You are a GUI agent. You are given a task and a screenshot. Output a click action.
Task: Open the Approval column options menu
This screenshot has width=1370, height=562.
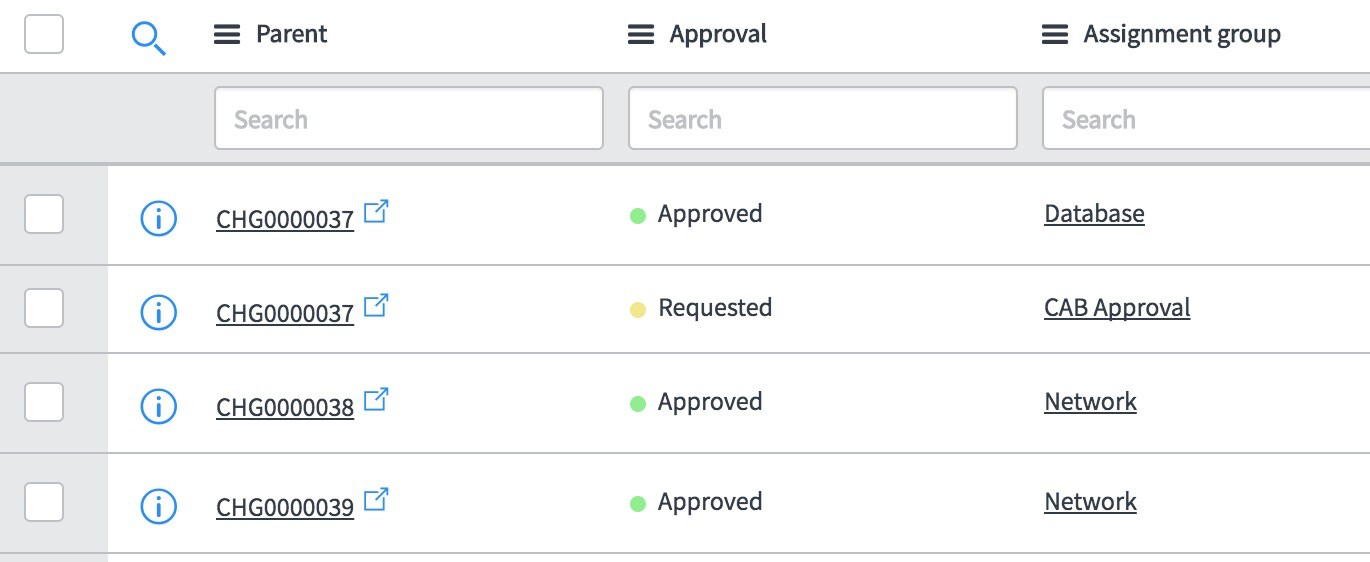coord(641,35)
